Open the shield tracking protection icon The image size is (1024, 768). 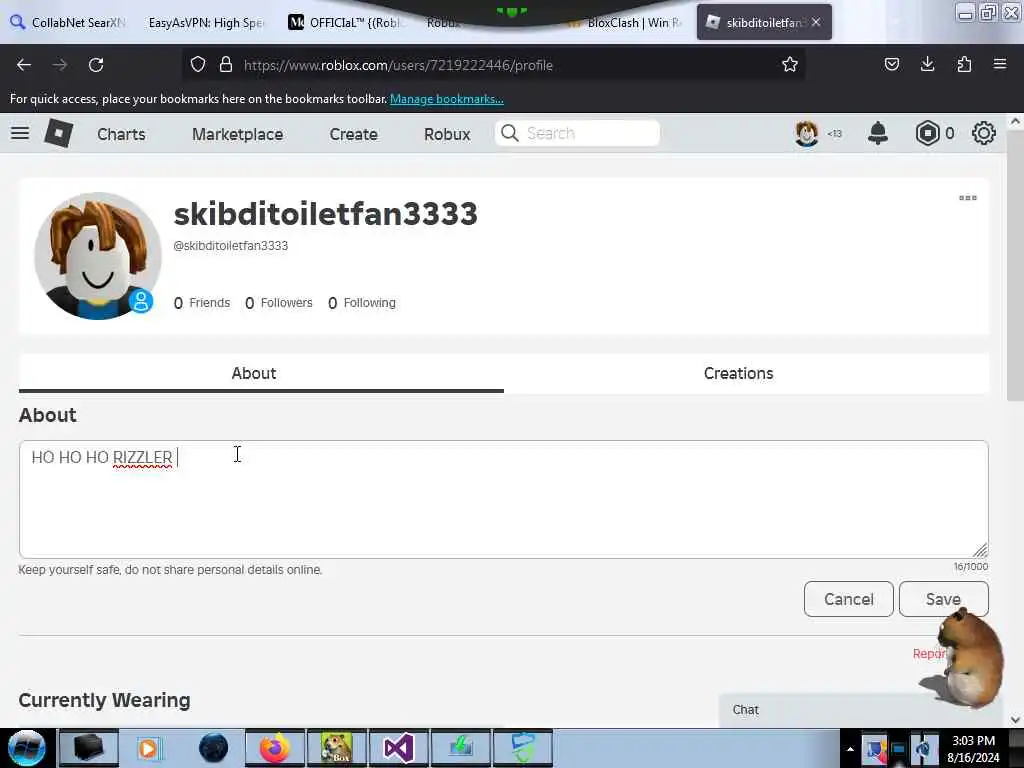(x=198, y=65)
